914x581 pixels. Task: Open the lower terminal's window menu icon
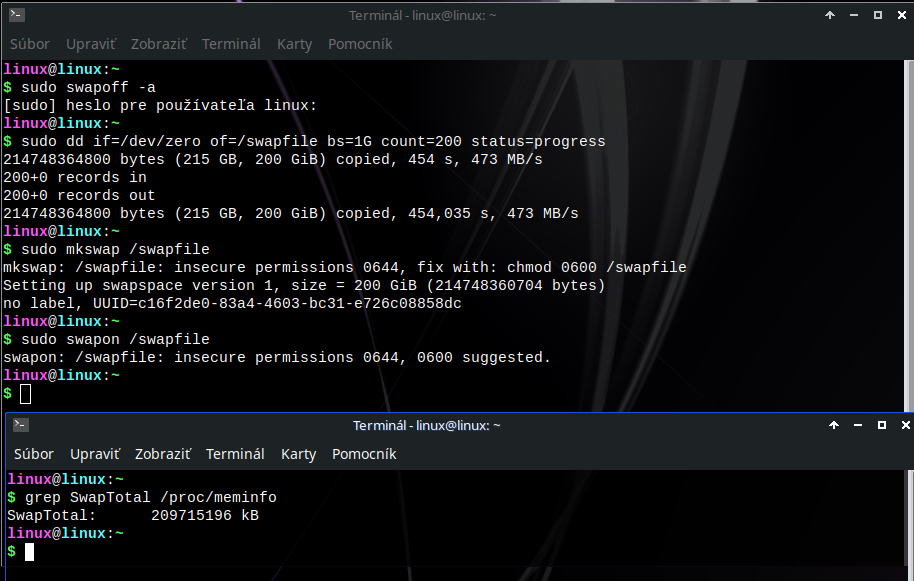coord(20,425)
